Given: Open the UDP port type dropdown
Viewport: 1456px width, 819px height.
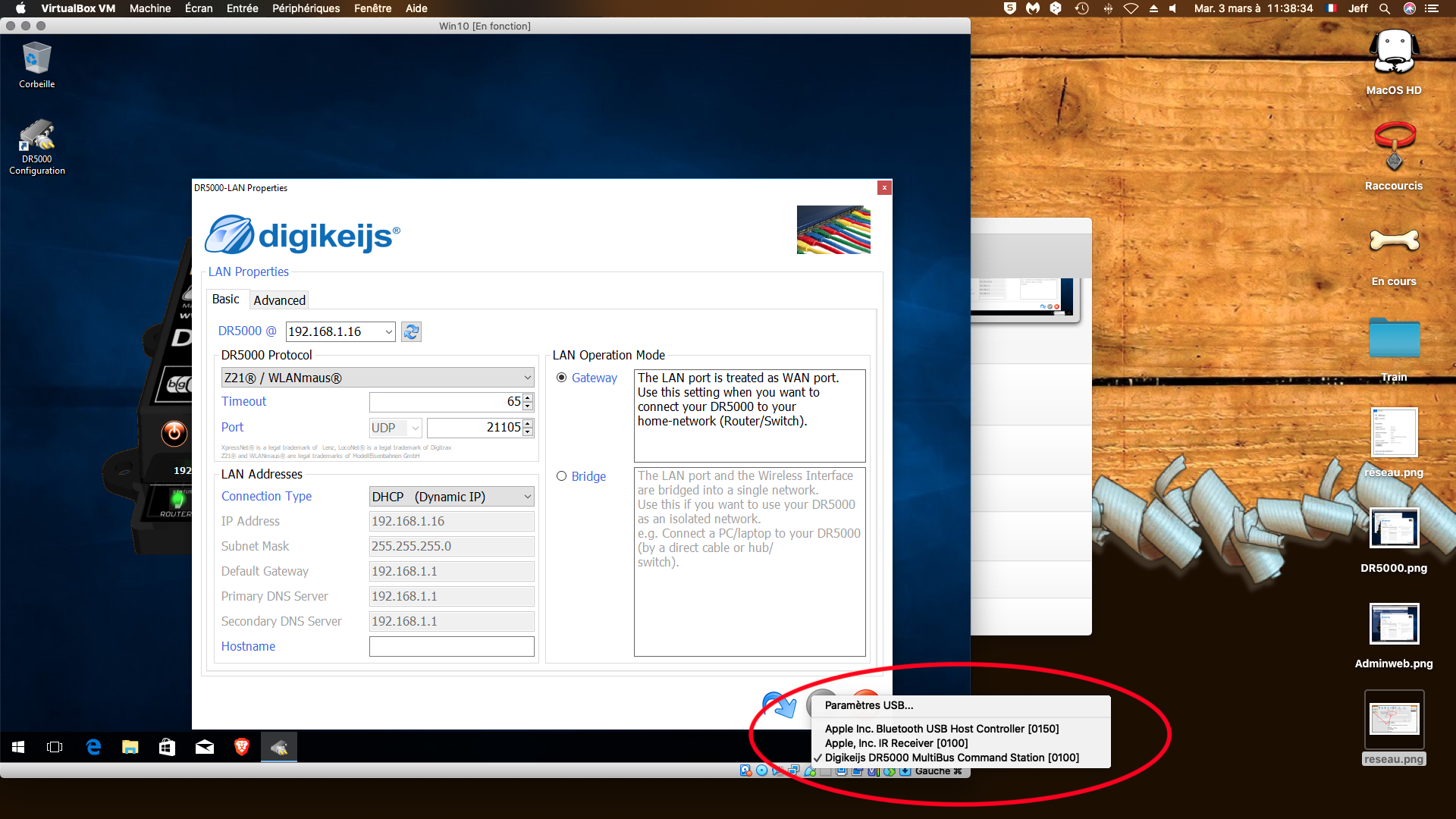Looking at the screenshot, I should click(x=395, y=428).
